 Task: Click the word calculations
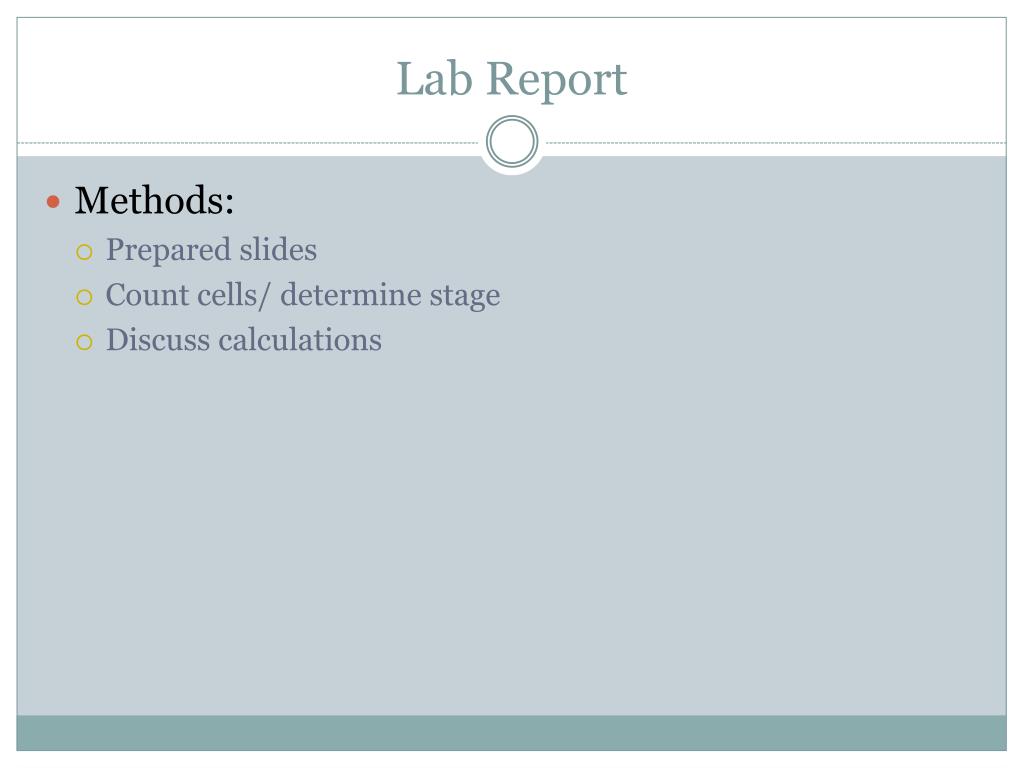(300, 340)
